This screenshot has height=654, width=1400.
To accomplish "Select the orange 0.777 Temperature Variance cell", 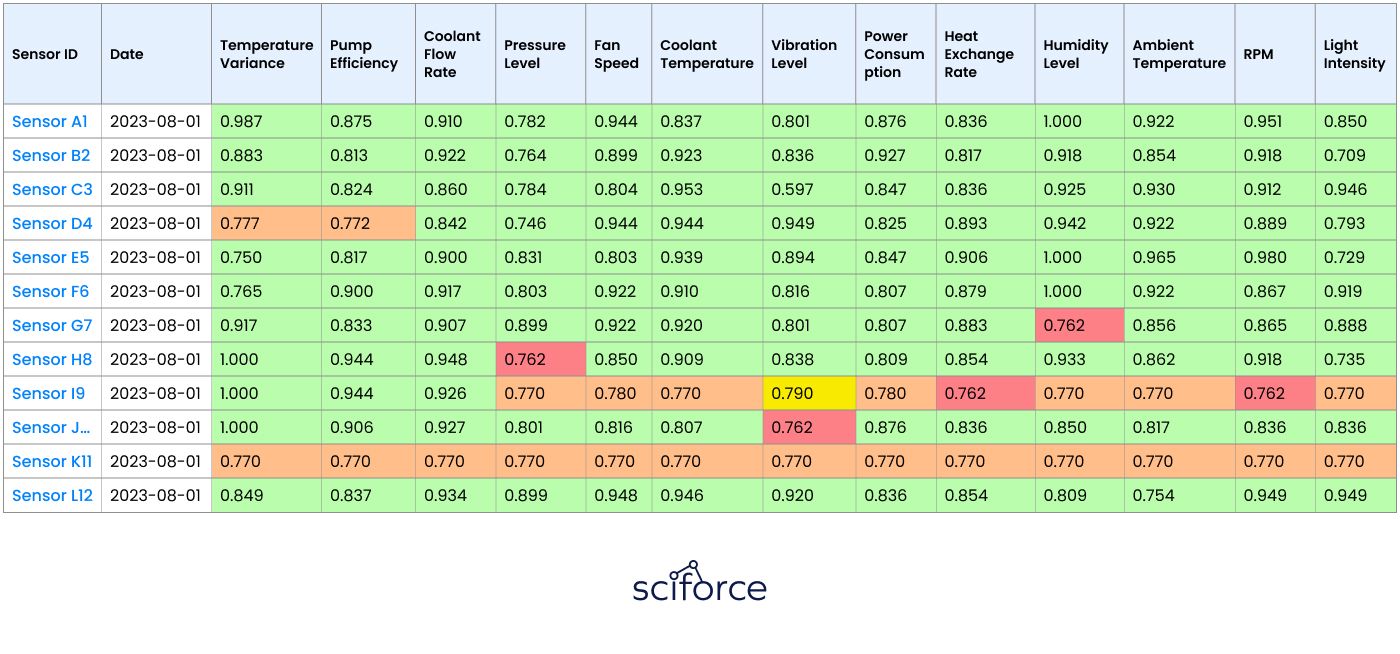I will tap(266, 223).
